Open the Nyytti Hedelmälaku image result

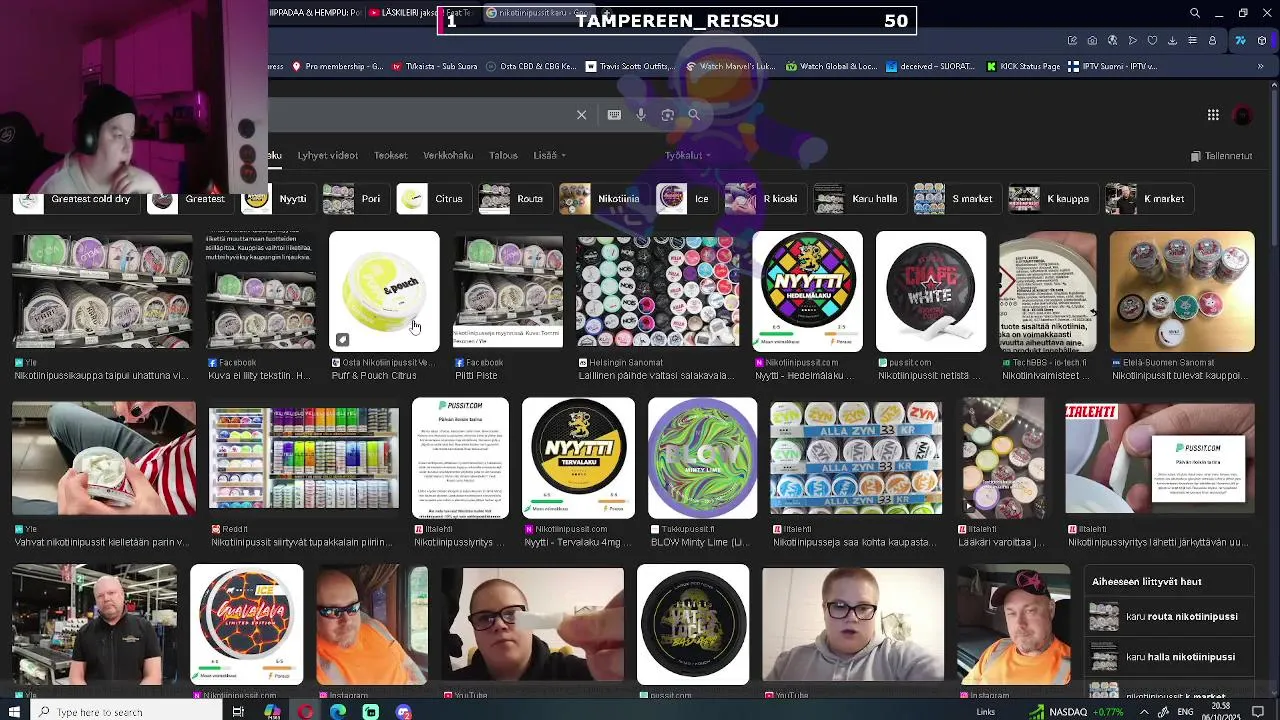[x=807, y=292]
